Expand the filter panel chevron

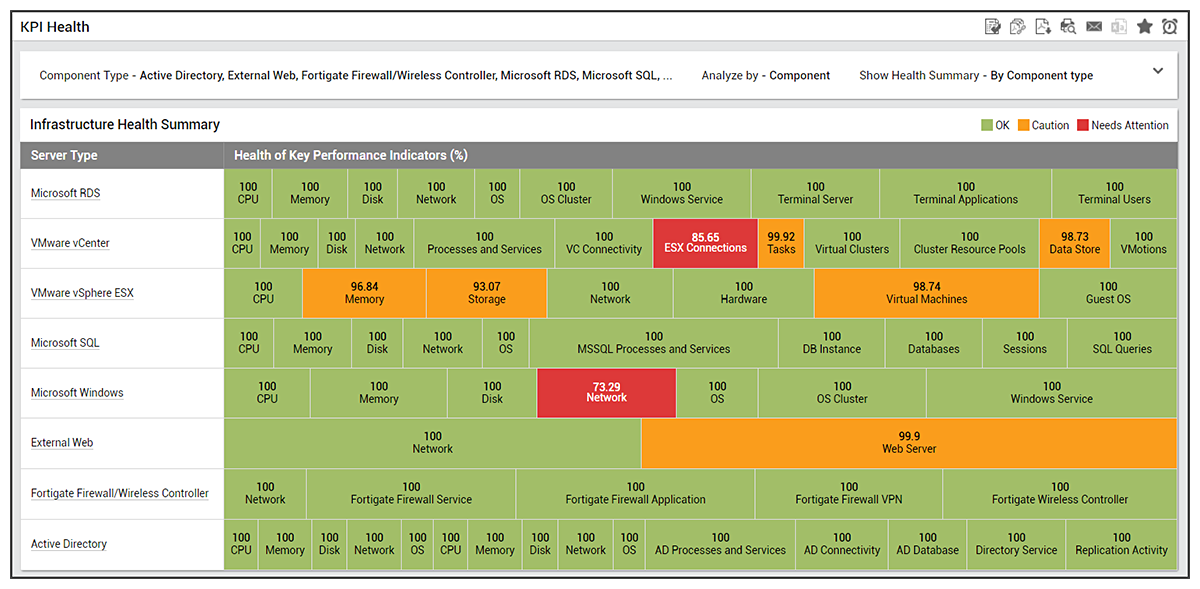point(1158,71)
